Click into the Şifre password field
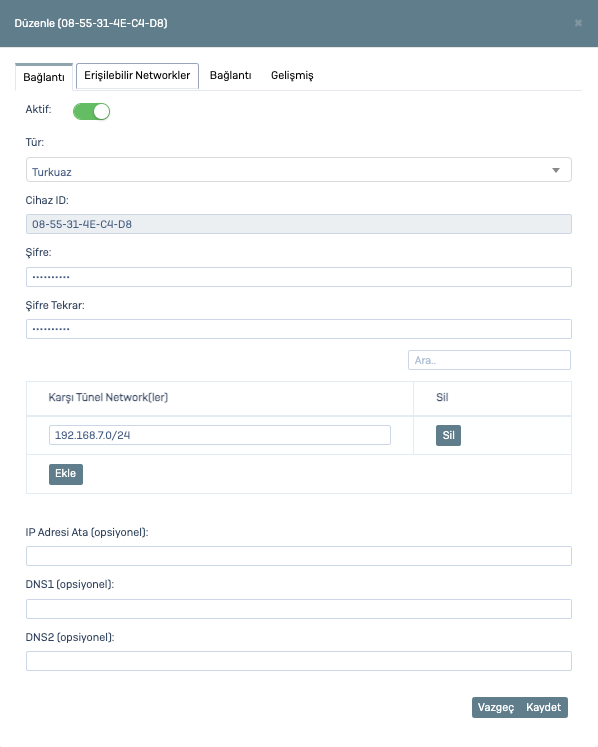 coord(299,277)
